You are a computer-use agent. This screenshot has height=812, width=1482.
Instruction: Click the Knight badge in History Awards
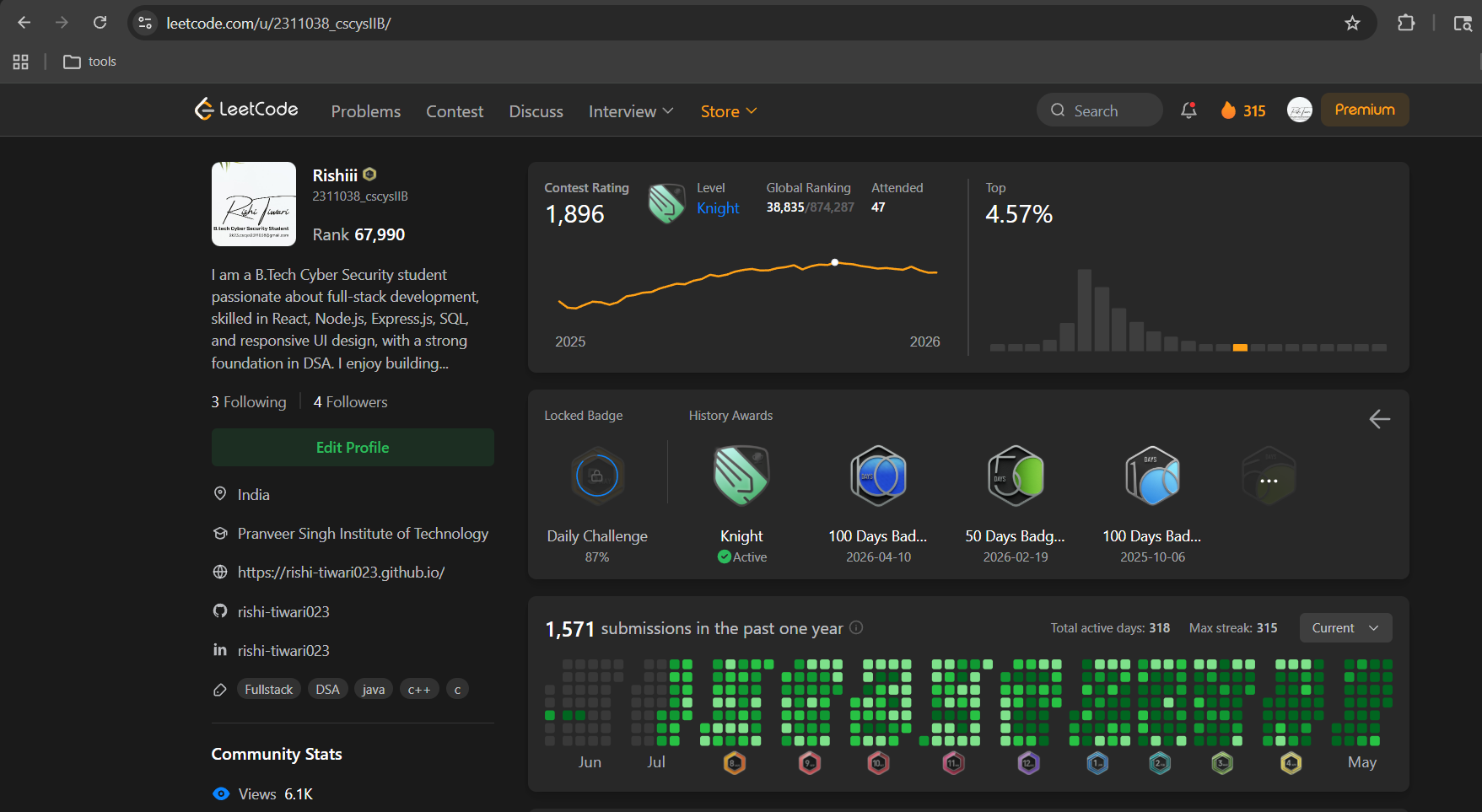pyautogui.click(x=741, y=476)
